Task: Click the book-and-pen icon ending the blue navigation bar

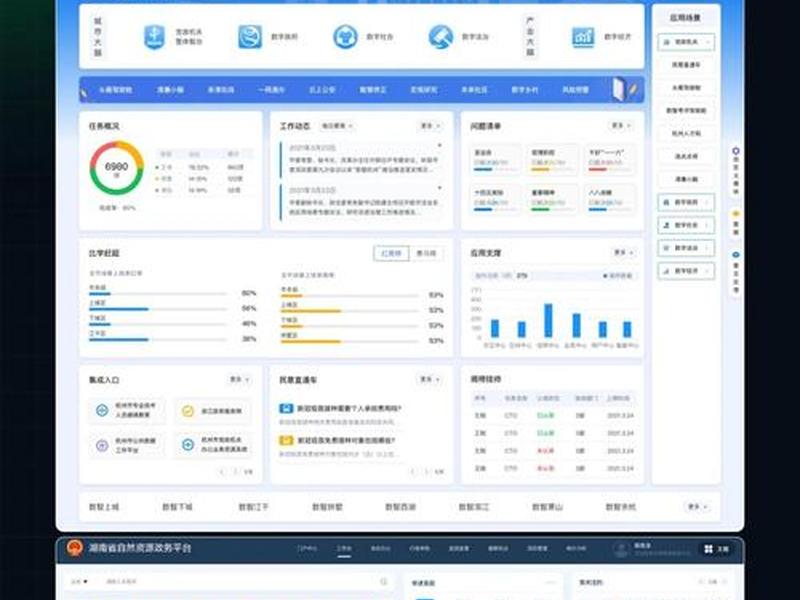Action: tap(624, 89)
